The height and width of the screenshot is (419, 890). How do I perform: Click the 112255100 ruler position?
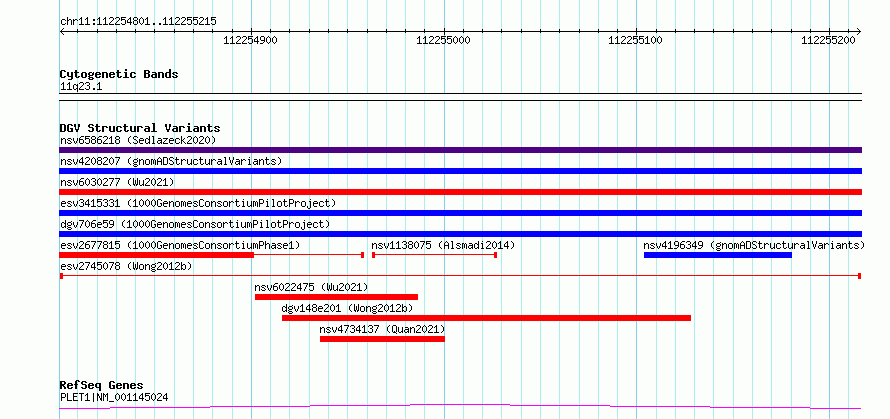coord(636,40)
